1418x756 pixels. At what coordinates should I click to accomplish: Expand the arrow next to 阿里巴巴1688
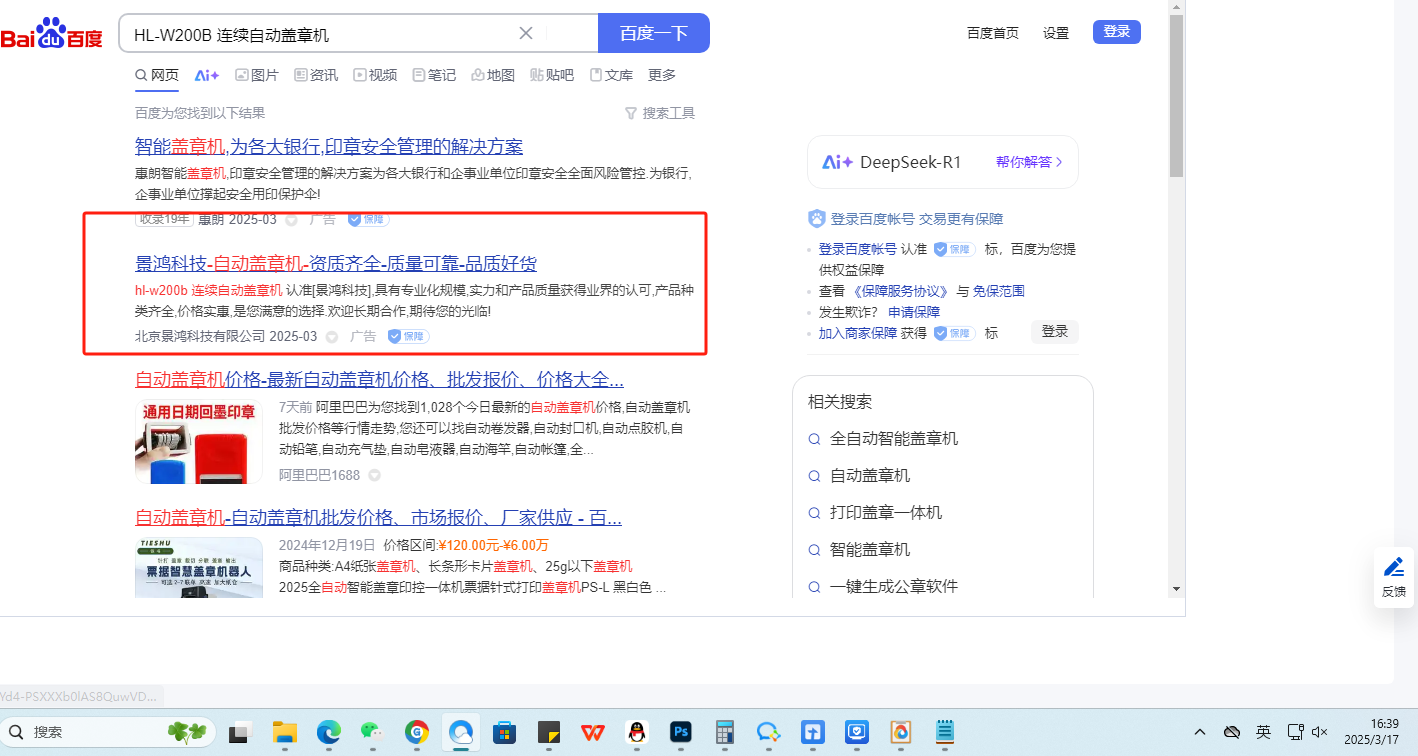(375, 476)
